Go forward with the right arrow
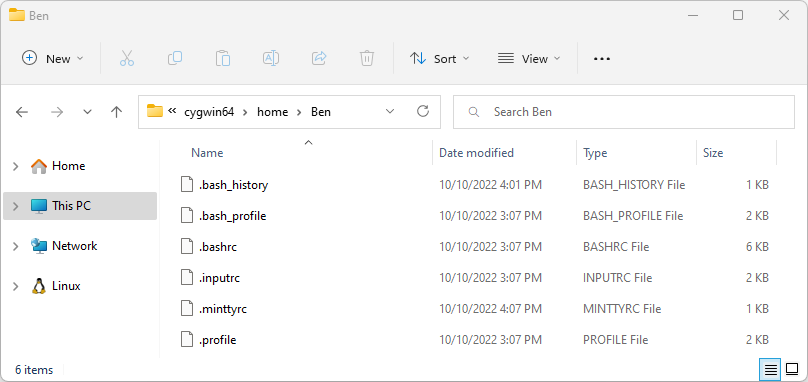The height and width of the screenshot is (382, 808). click(57, 112)
